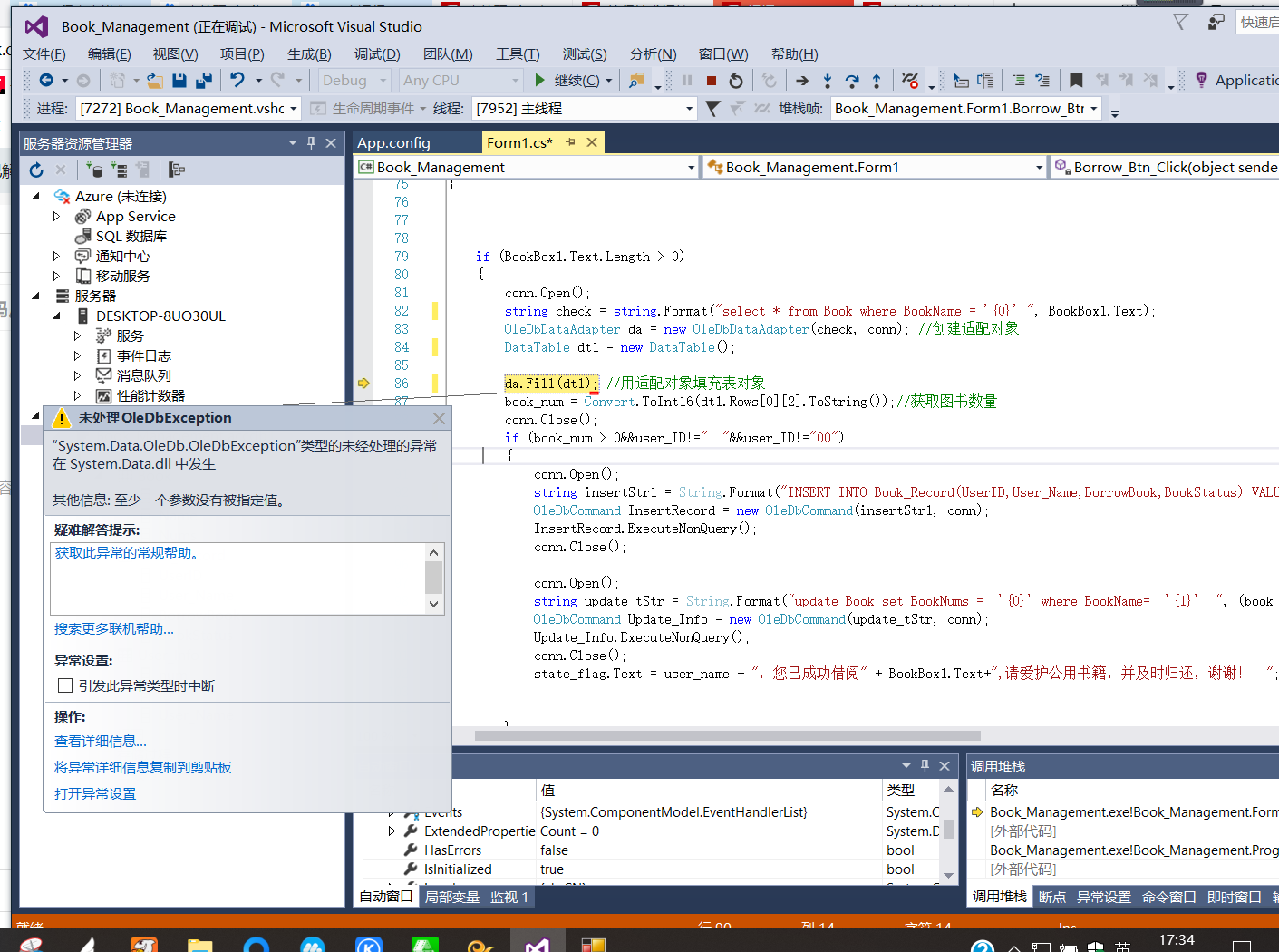Click the Step Over icon

(x=852, y=81)
